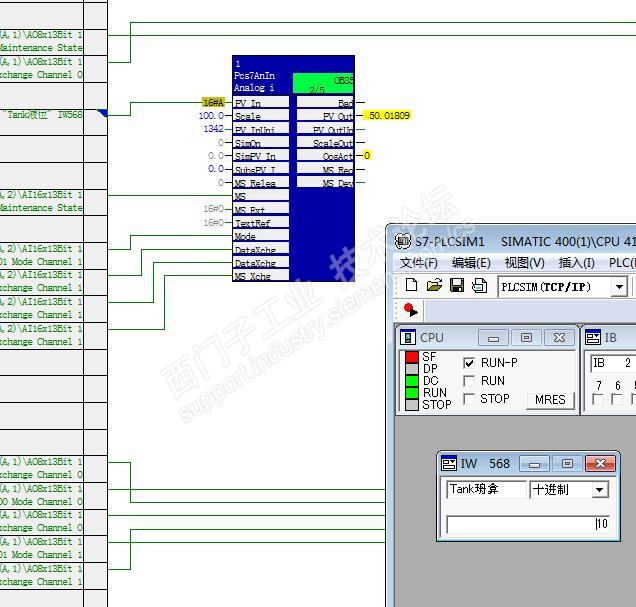Image resolution: width=636 pixels, height=607 pixels.
Task: Click the red record/playback icon
Action: click(410, 310)
